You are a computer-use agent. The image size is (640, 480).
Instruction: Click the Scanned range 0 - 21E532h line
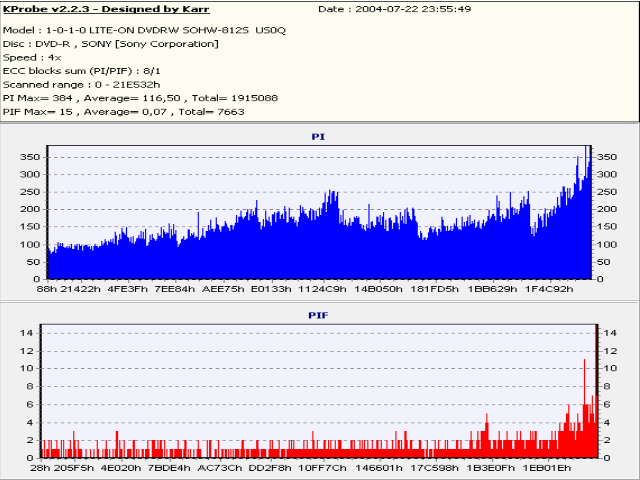click(x=82, y=85)
